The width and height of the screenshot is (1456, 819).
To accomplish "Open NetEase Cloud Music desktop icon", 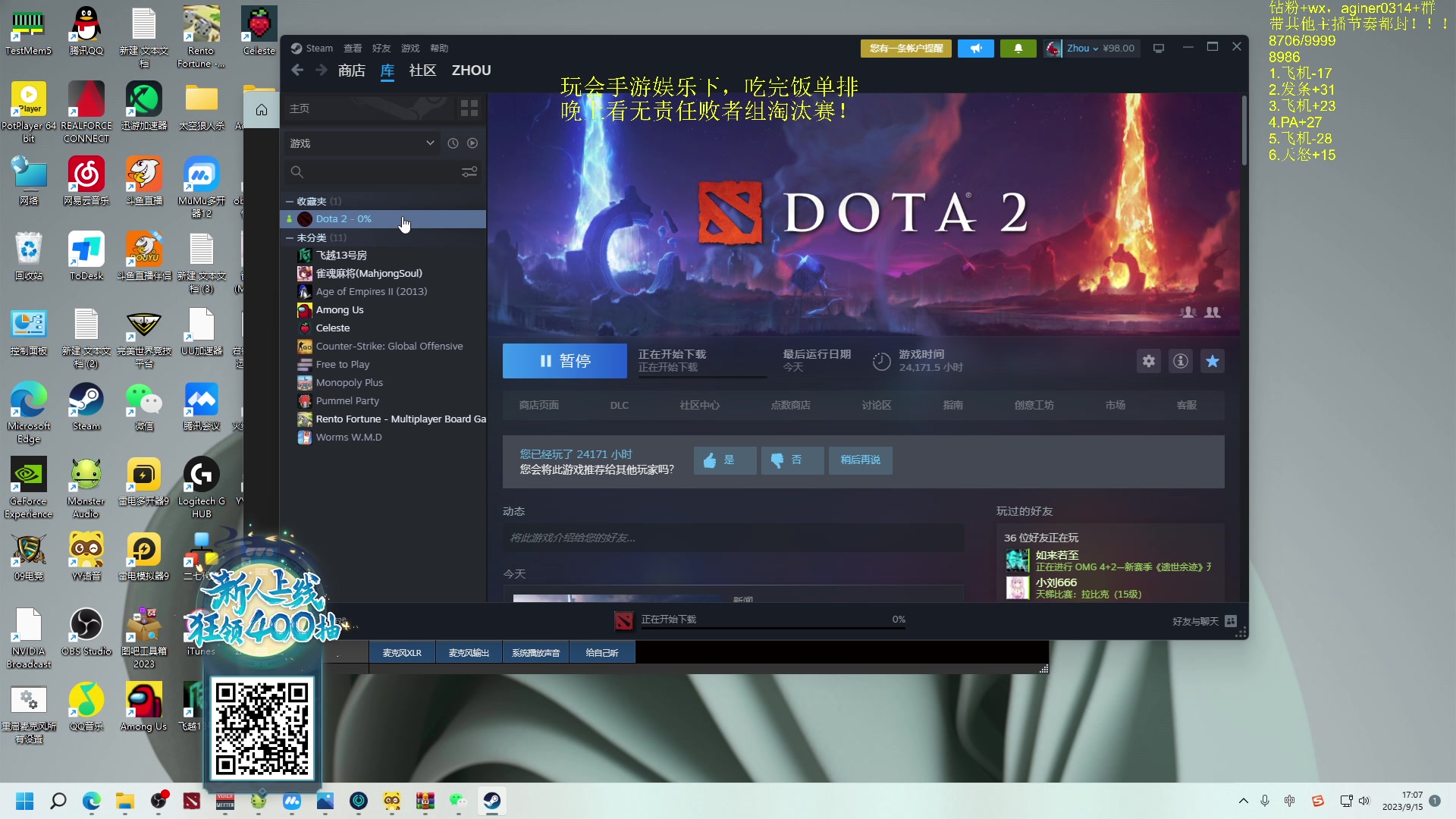I will pos(86,181).
